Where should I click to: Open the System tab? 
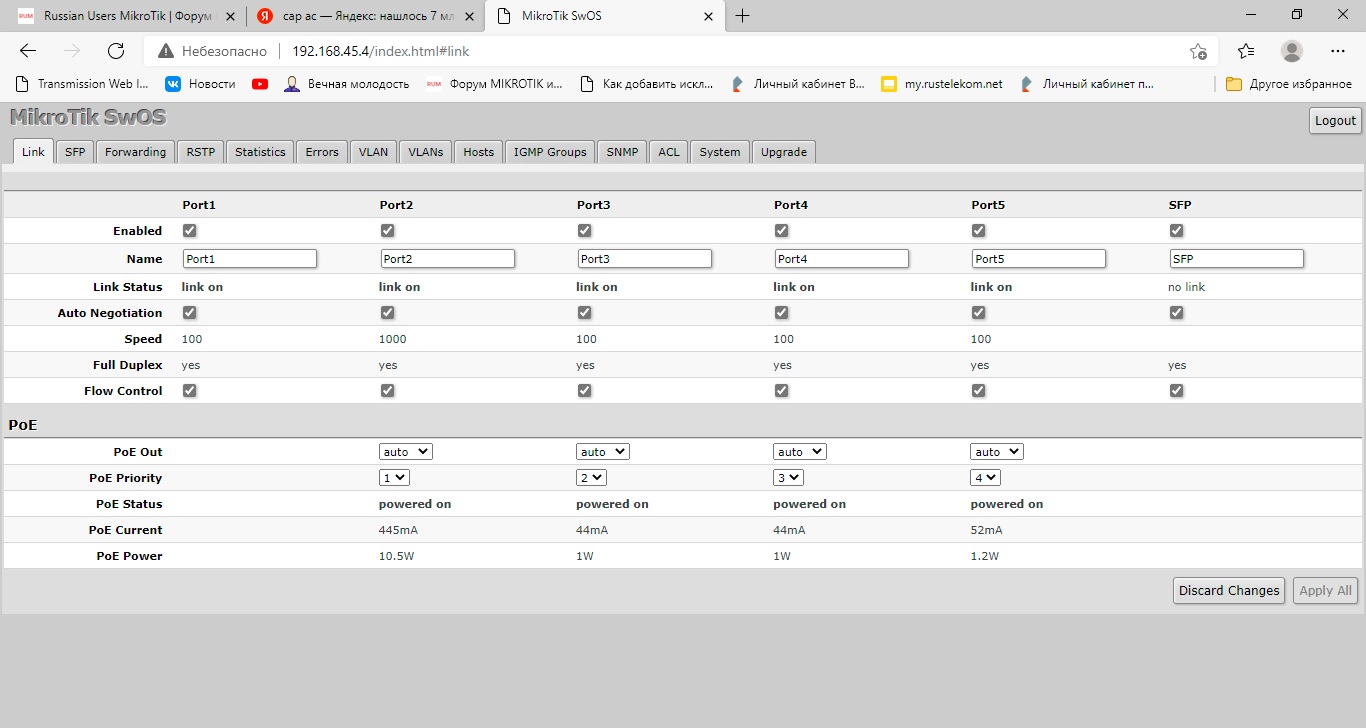coord(720,152)
